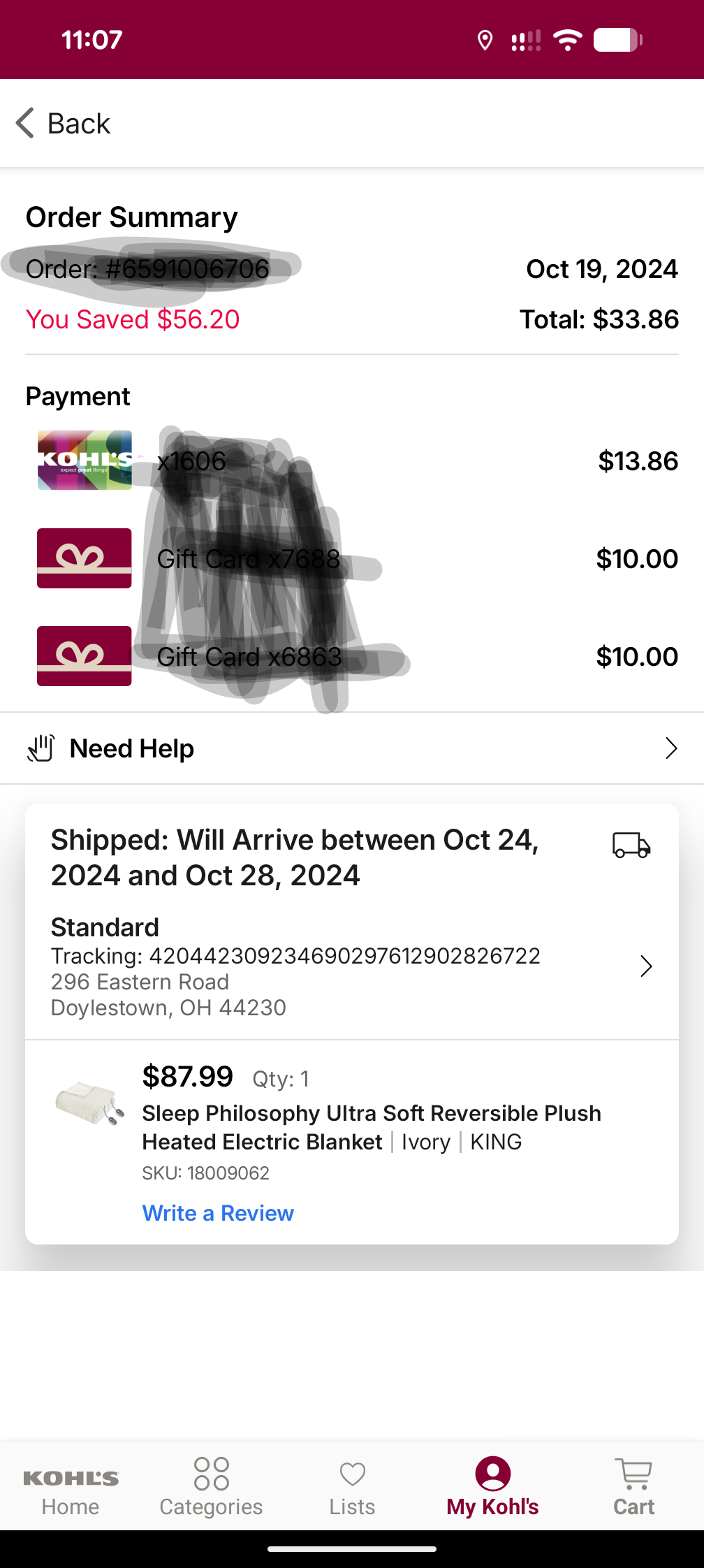Tap the delivery truck icon
The image size is (704, 1568).
pos(631,845)
